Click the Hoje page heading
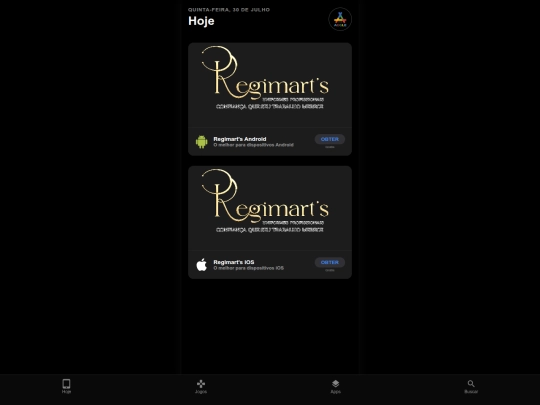Viewport: 540px width, 405px height. tap(201, 21)
